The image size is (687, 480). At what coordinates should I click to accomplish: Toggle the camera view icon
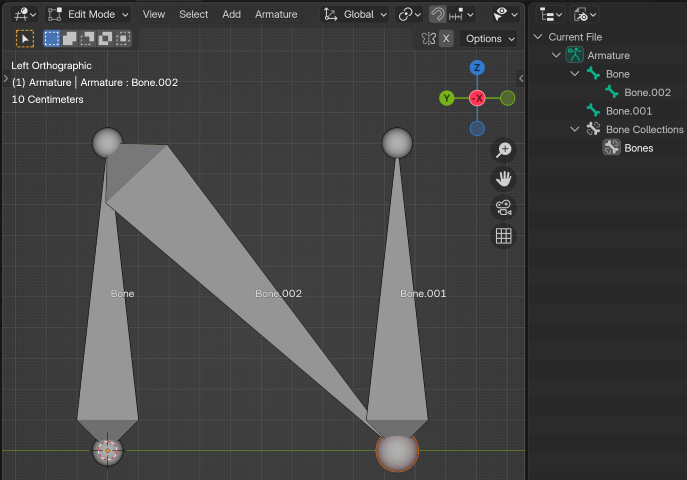tap(503, 208)
